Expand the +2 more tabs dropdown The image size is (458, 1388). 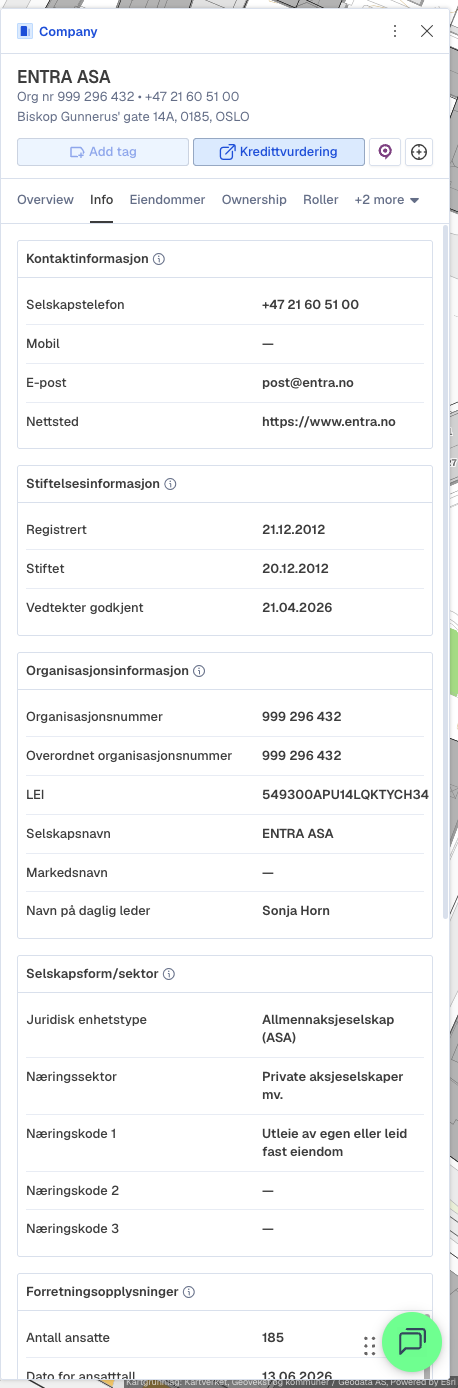[387, 200]
